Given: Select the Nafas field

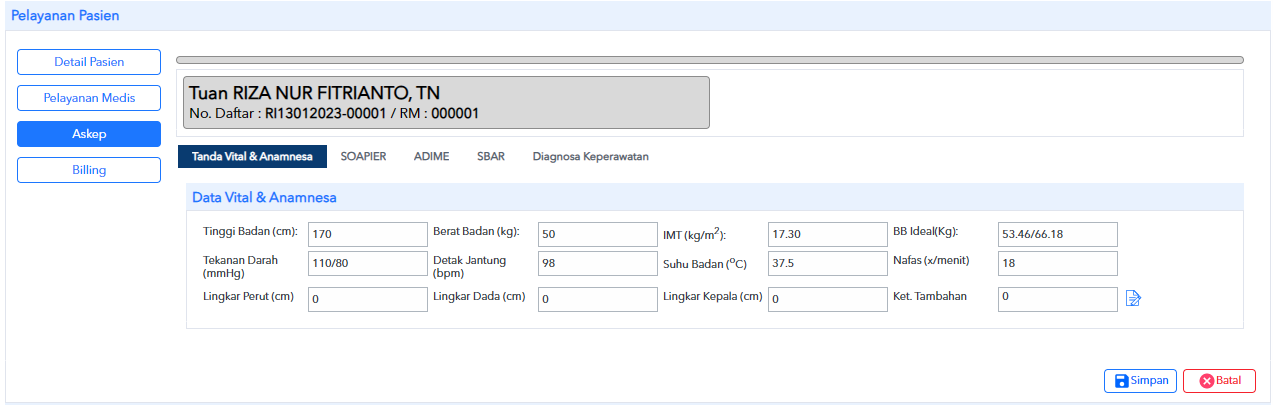Looking at the screenshot, I should tap(1057, 263).
